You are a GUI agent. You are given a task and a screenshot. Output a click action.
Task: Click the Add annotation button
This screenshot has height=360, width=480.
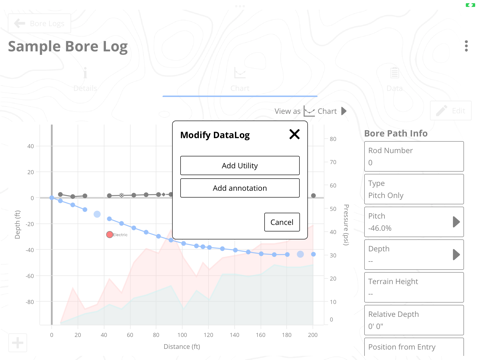tap(240, 188)
